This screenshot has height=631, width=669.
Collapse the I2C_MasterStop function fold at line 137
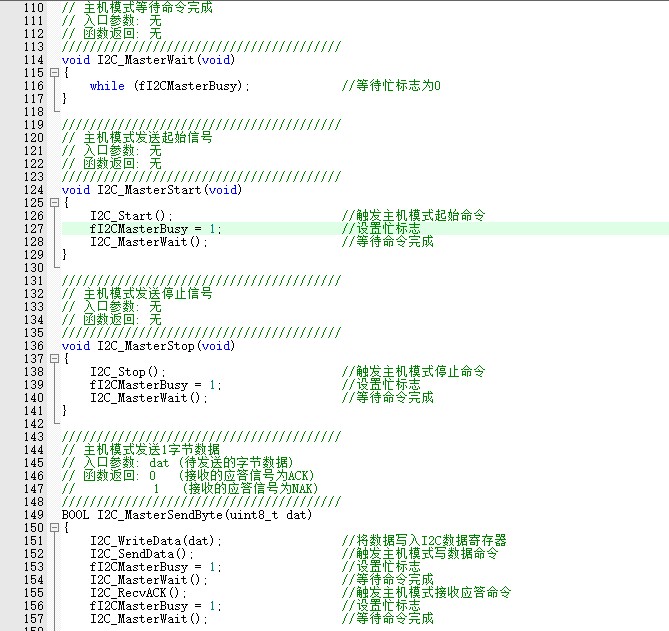54,359
